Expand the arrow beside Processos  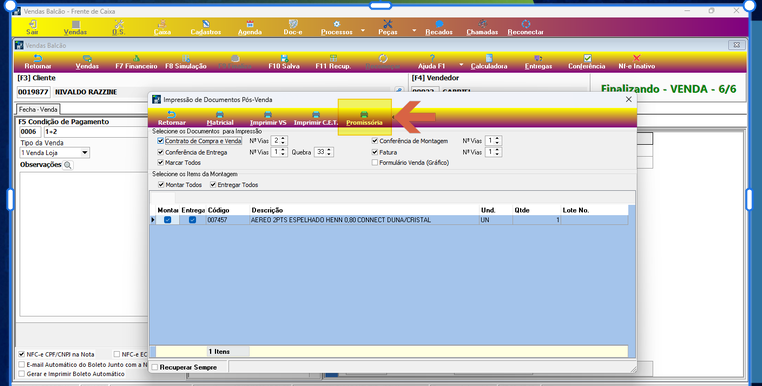[363, 30]
